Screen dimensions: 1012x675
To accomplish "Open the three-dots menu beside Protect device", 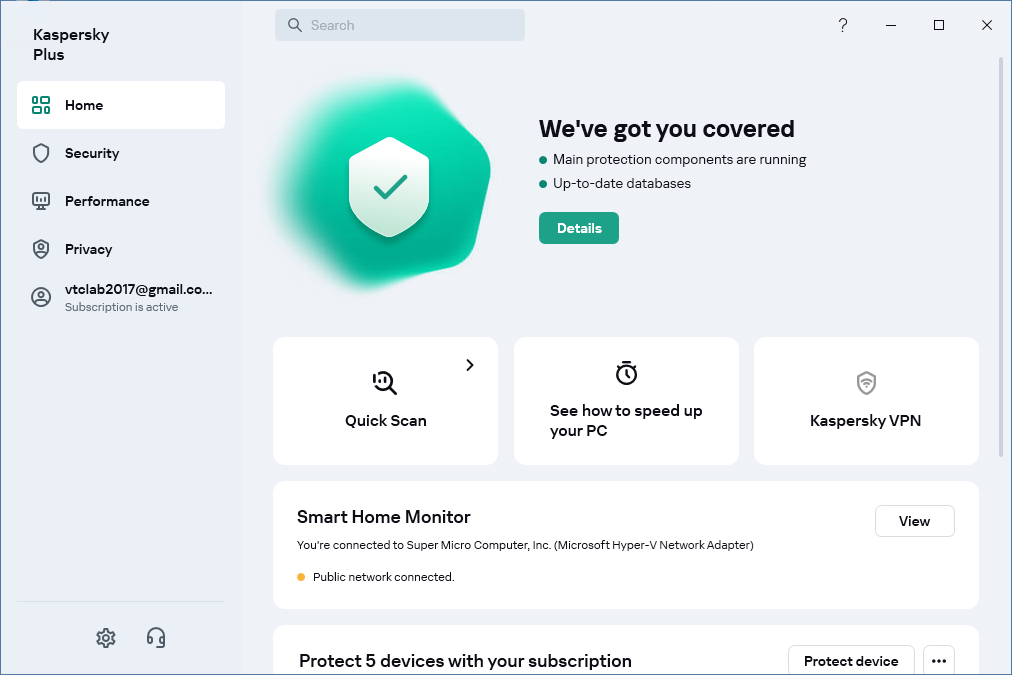I will [938, 661].
